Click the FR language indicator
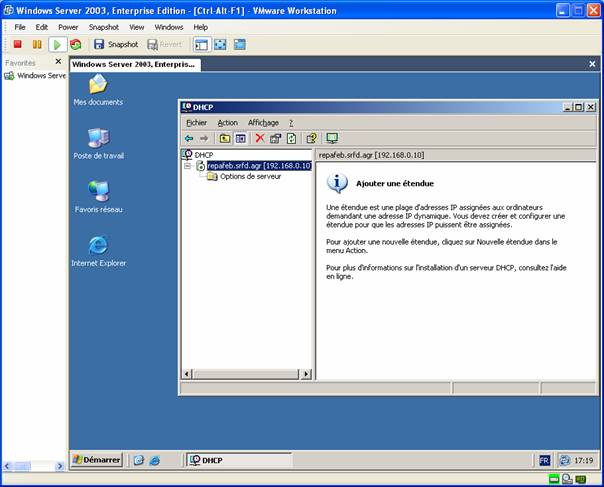Screen dimensions: 604x487 (544, 460)
